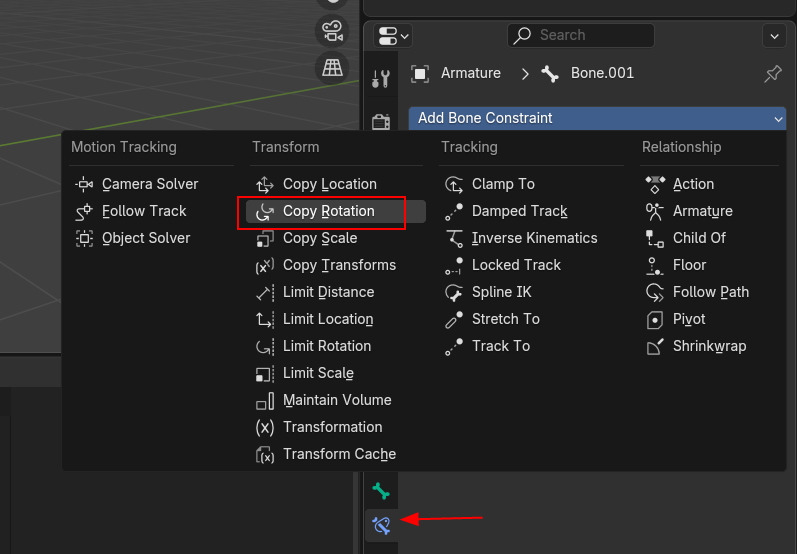Select Bone.001 in the breadcrumb path
Screen dimensions: 797x554
point(602,73)
